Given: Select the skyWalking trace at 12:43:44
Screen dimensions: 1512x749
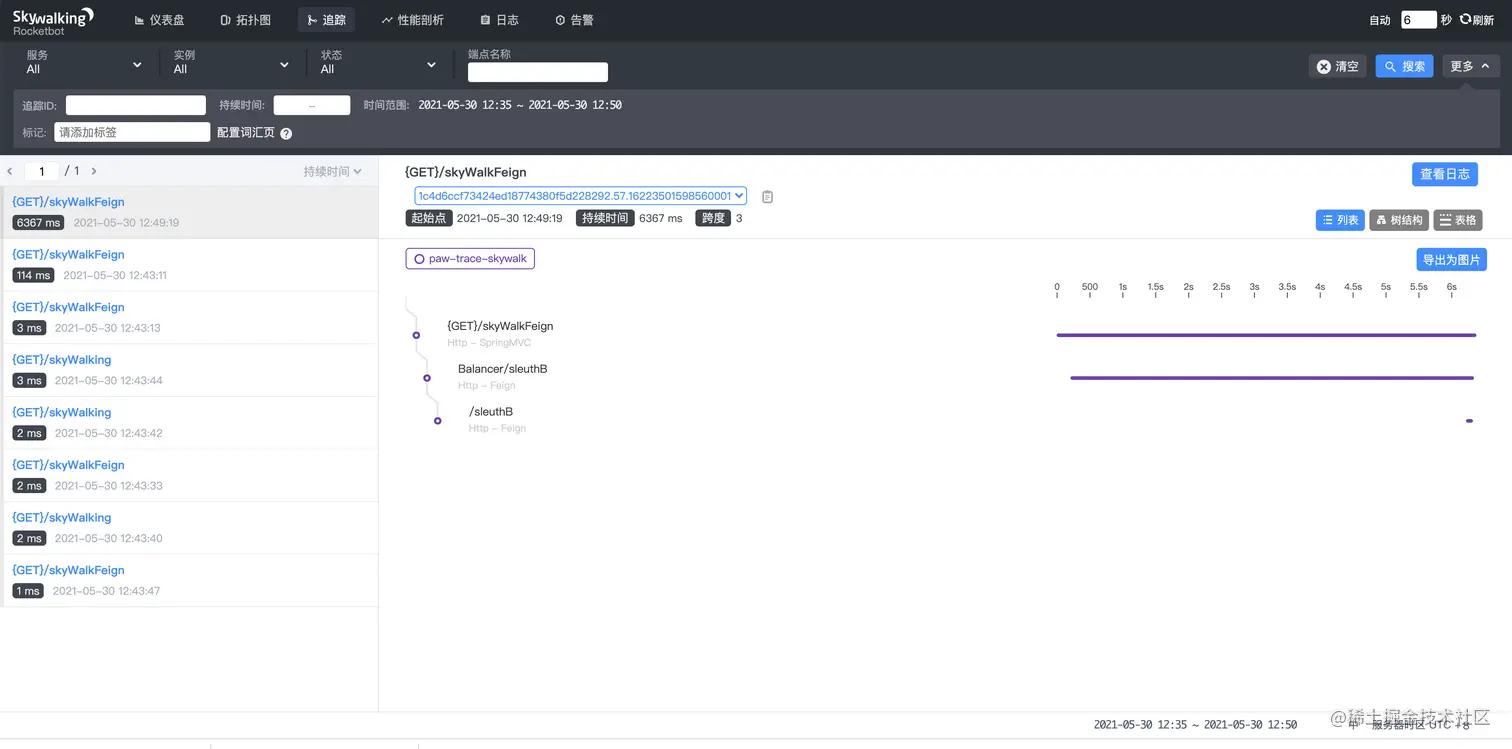Looking at the screenshot, I should pyautogui.click(x=189, y=370).
